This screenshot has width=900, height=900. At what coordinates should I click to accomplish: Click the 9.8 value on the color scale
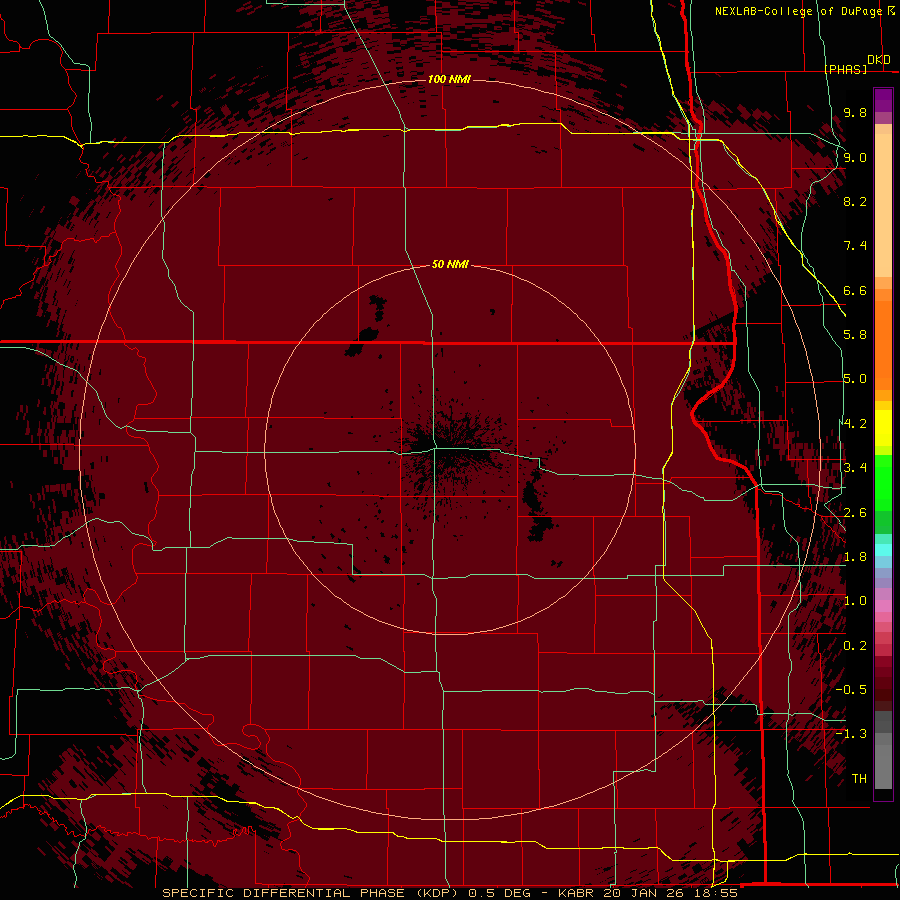(x=855, y=112)
